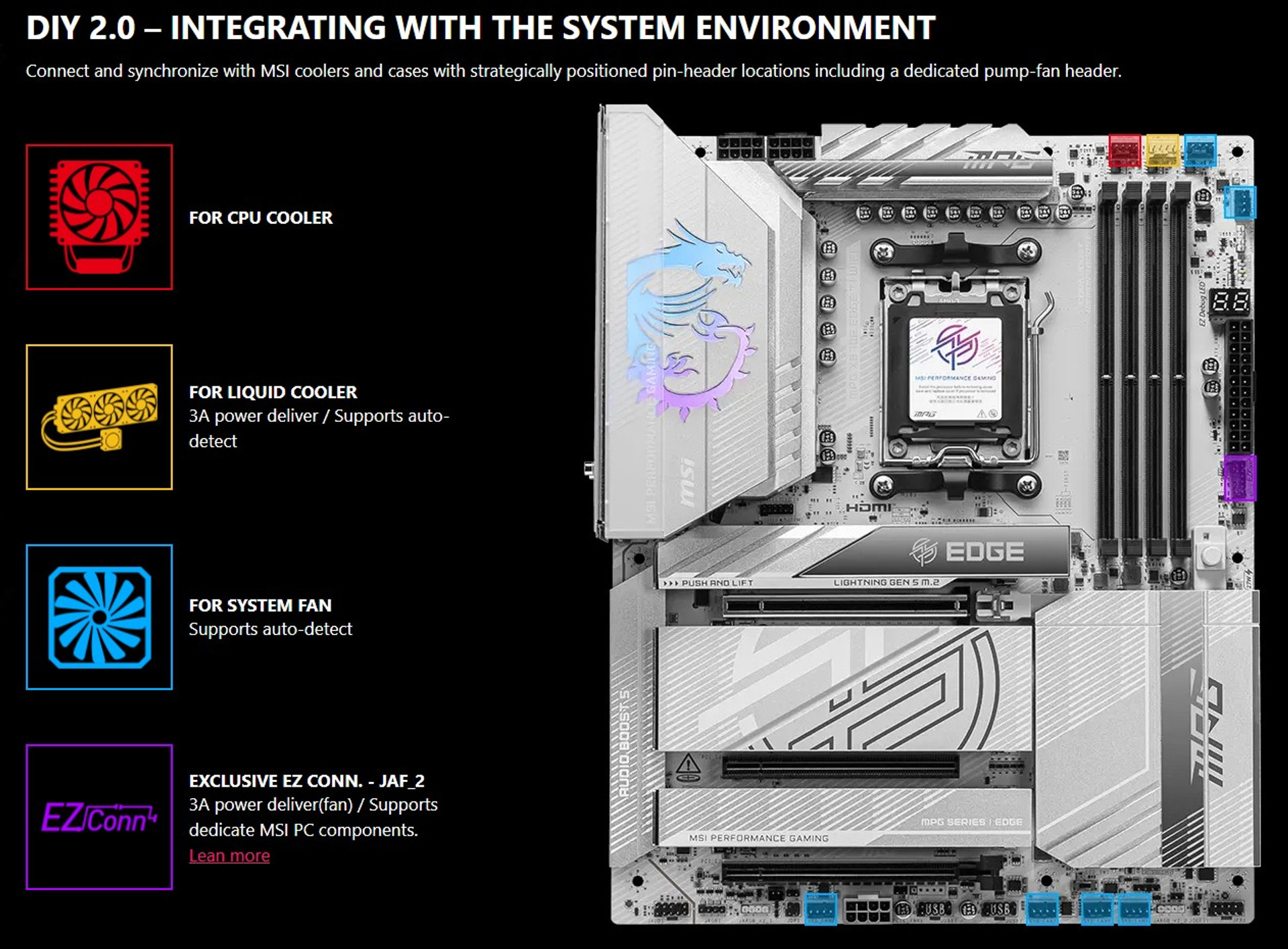Viewport: 1288px width, 949px height.
Task: Click EXCLUSIVE EZ CONN. - JAF_2 heading
Action: pyautogui.click(x=307, y=781)
